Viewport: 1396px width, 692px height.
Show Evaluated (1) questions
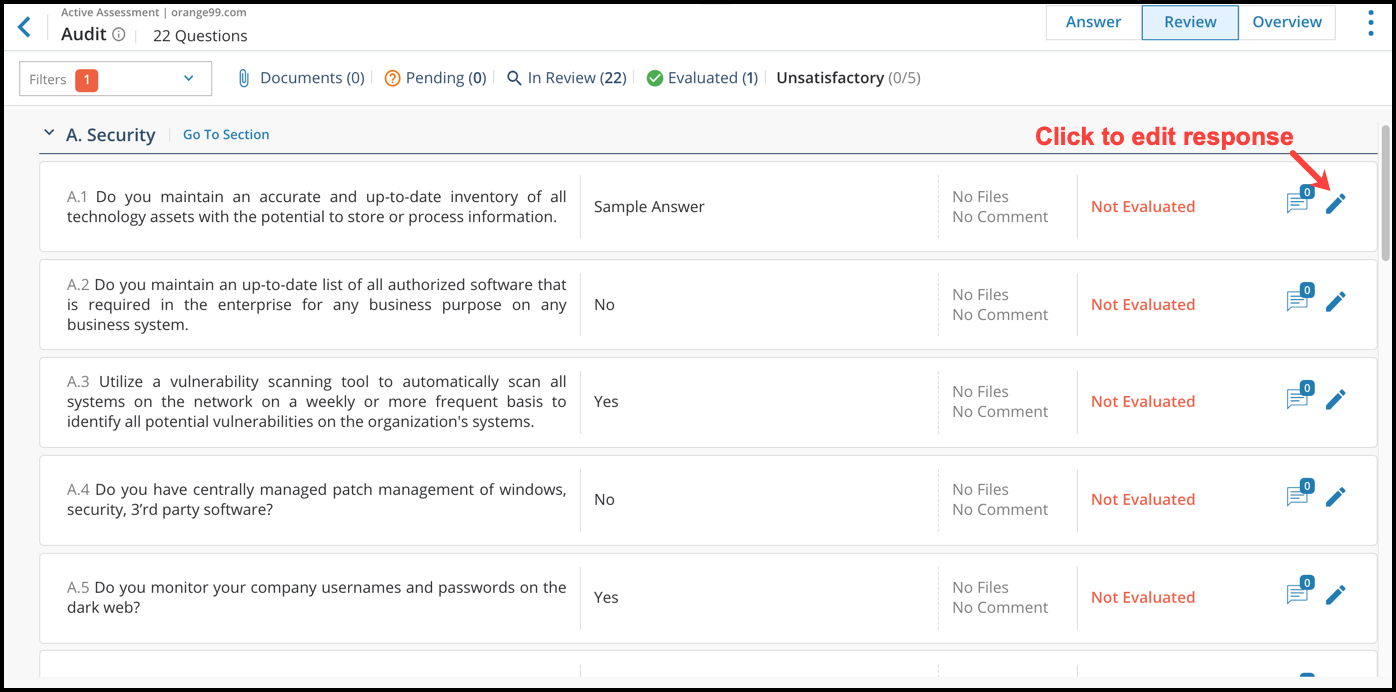pyautogui.click(x=713, y=78)
